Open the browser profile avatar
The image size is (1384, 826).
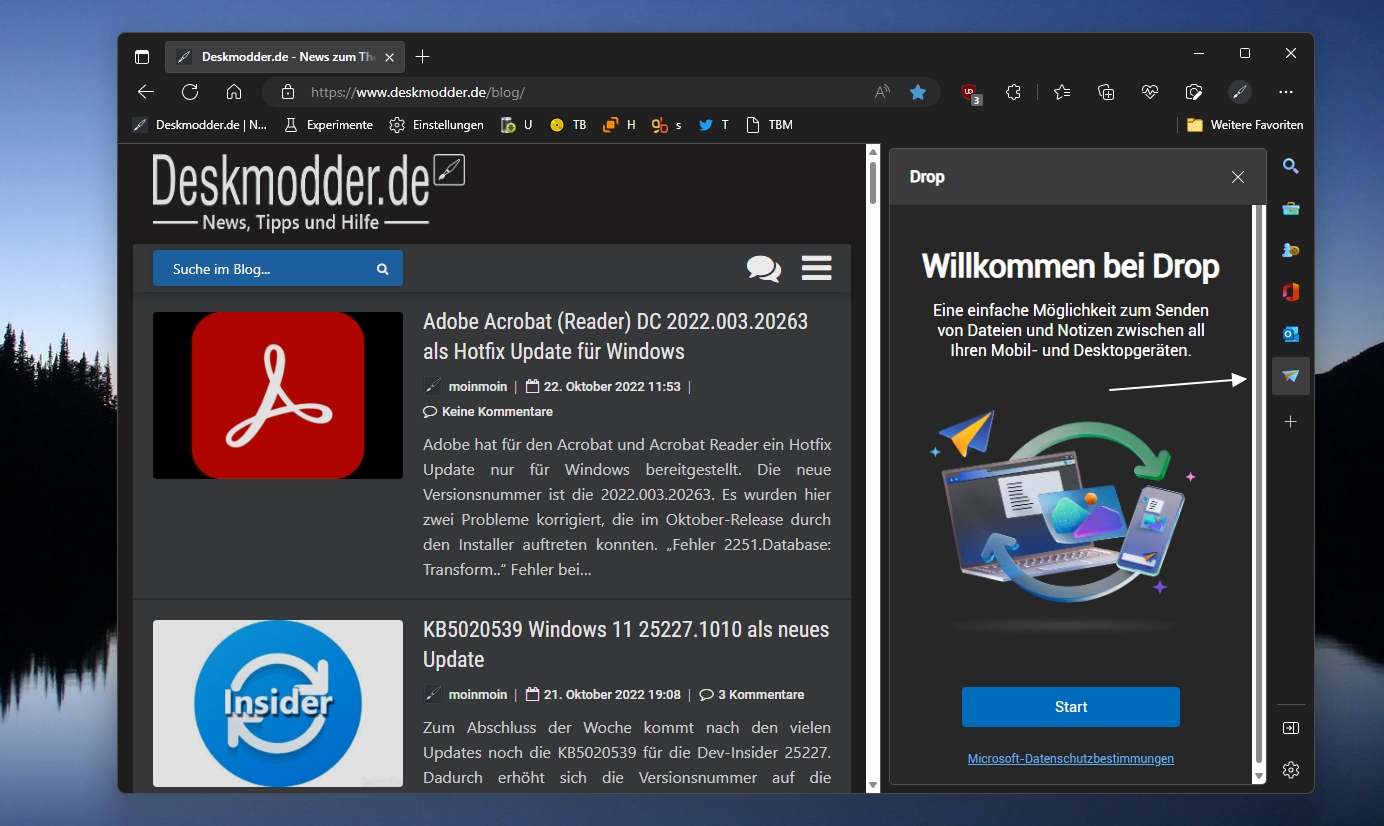(x=1240, y=92)
